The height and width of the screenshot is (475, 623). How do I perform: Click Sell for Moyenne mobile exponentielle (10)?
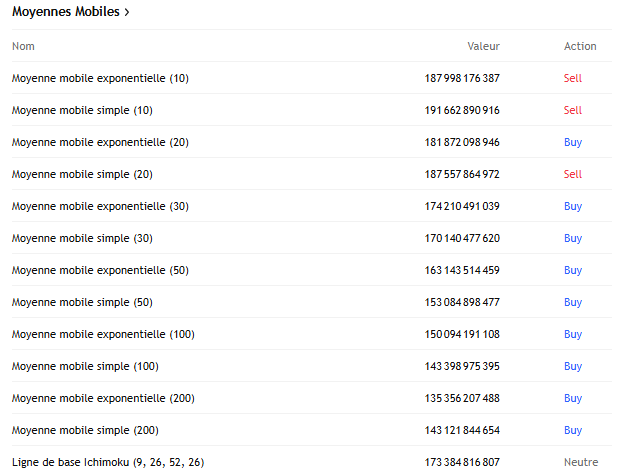pyautogui.click(x=573, y=78)
